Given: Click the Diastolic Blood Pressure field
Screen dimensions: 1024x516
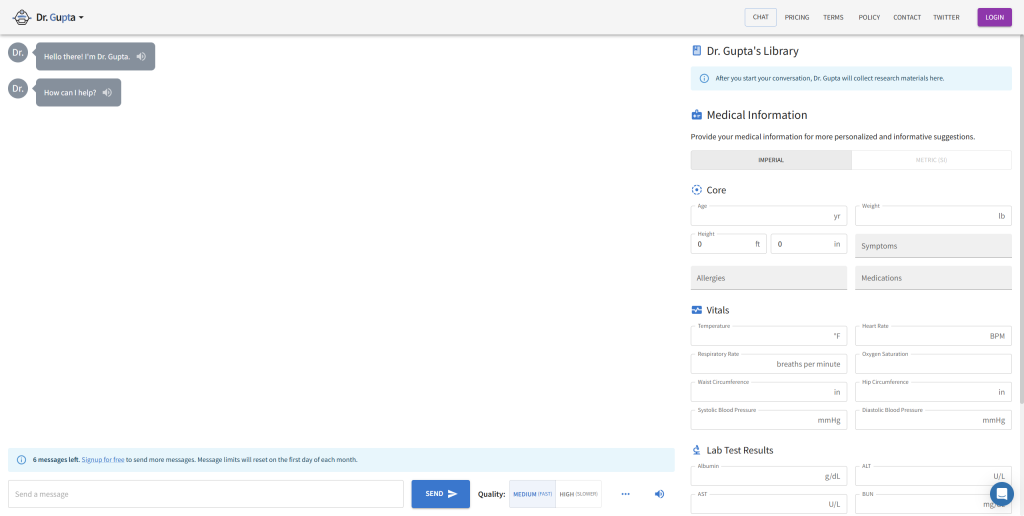Looking at the screenshot, I should click(x=933, y=420).
